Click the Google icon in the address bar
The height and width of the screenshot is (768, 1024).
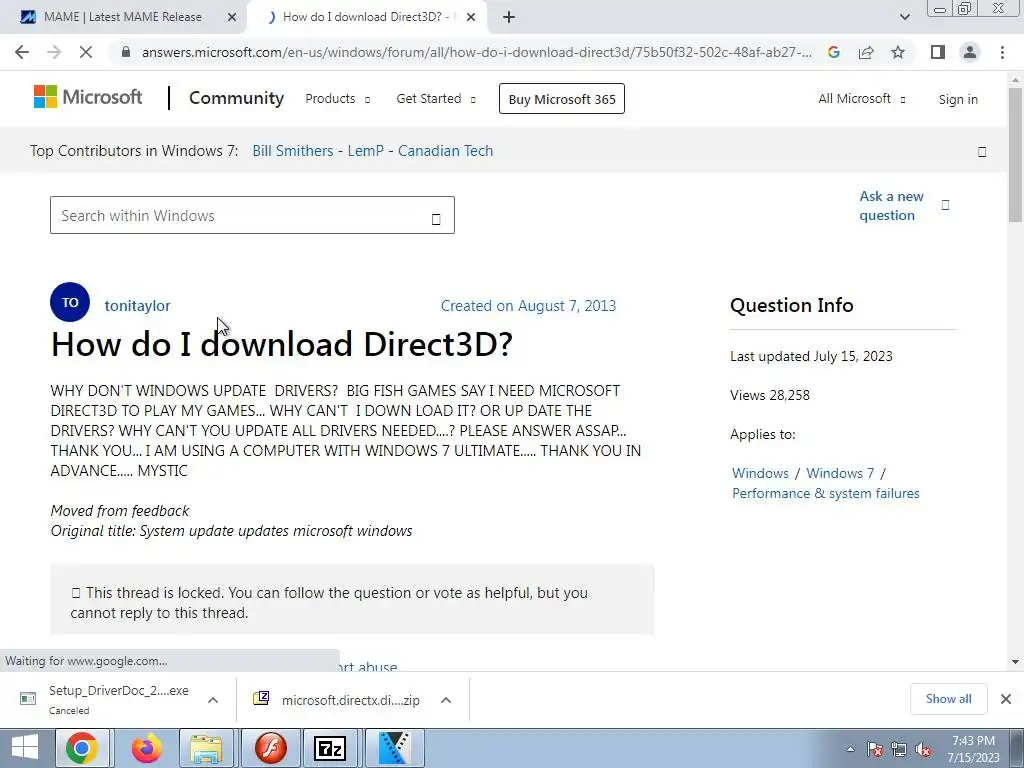833,52
